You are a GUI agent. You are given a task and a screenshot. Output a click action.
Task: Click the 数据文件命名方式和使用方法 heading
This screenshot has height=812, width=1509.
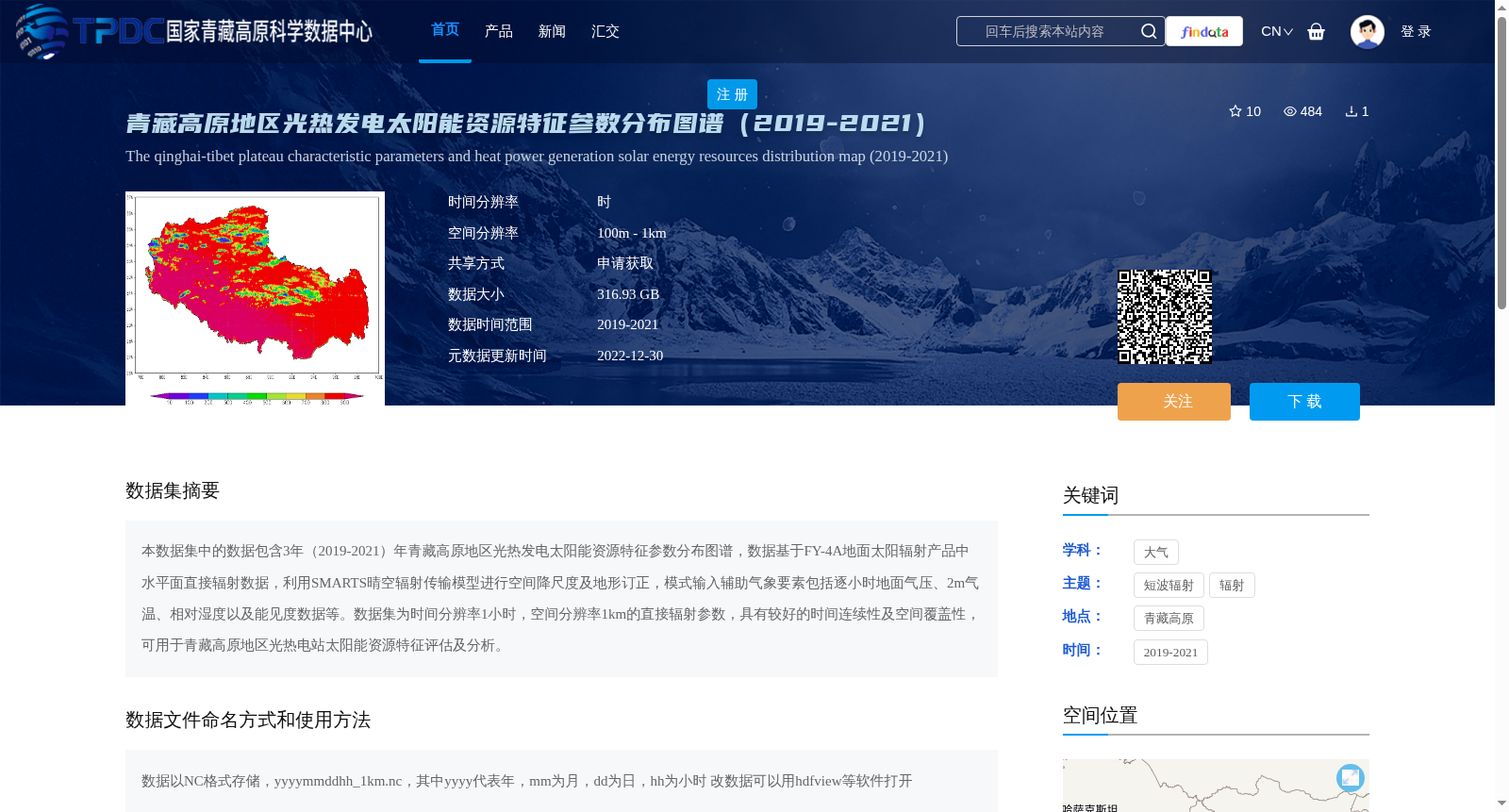coord(248,720)
